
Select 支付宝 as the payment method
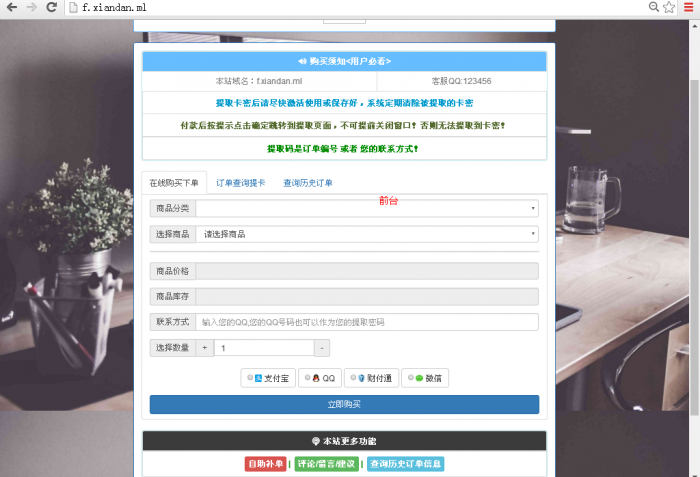coord(268,378)
